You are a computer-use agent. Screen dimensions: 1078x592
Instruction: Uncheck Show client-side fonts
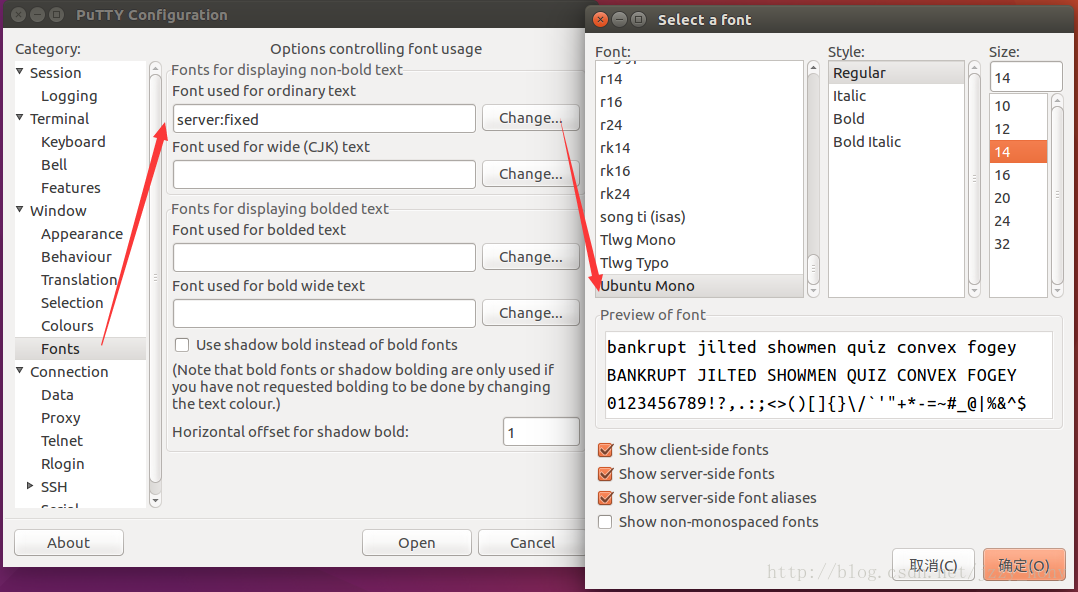[x=605, y=450]
